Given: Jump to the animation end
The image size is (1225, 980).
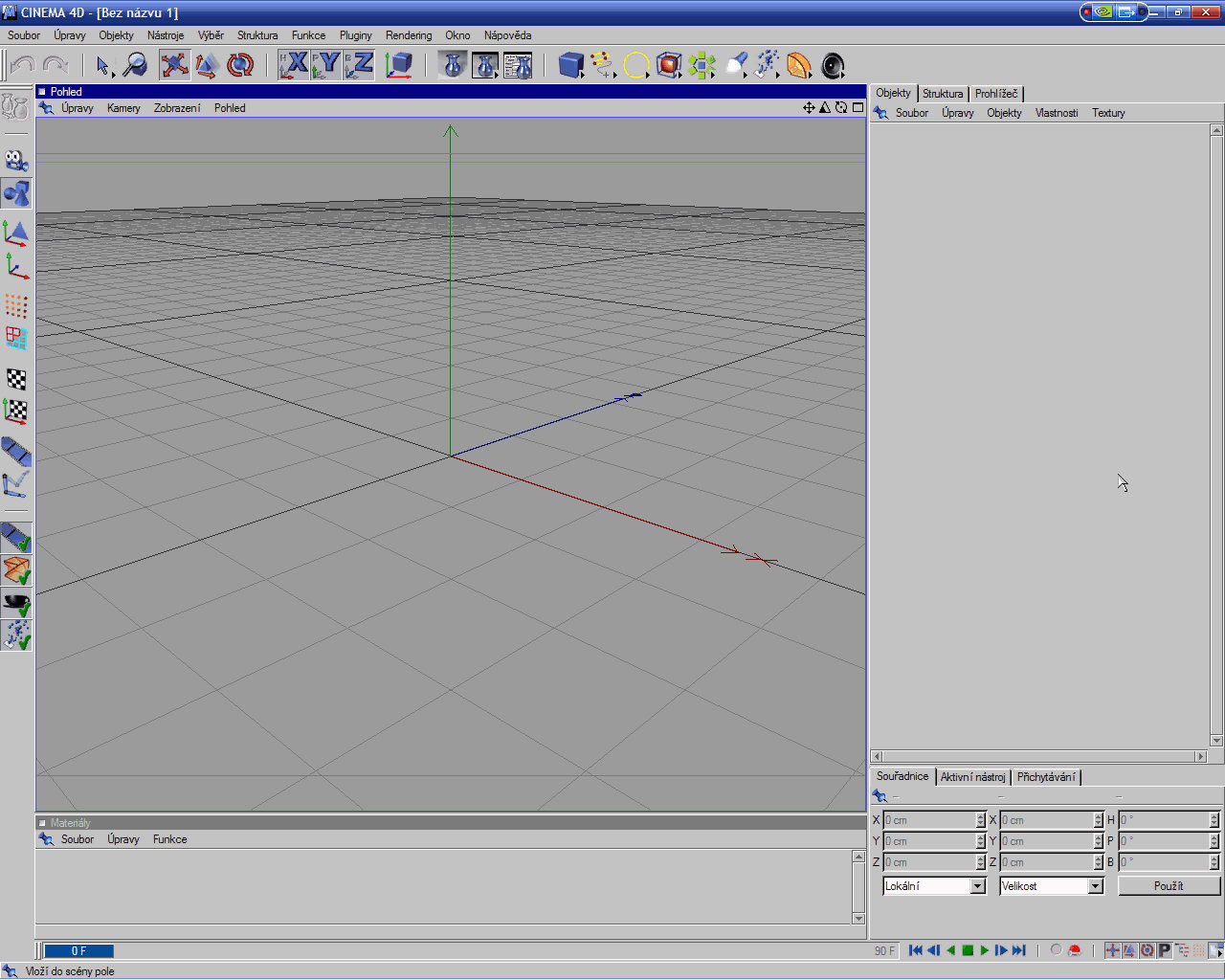Looking at the screenshot, I should (1019, 950).
